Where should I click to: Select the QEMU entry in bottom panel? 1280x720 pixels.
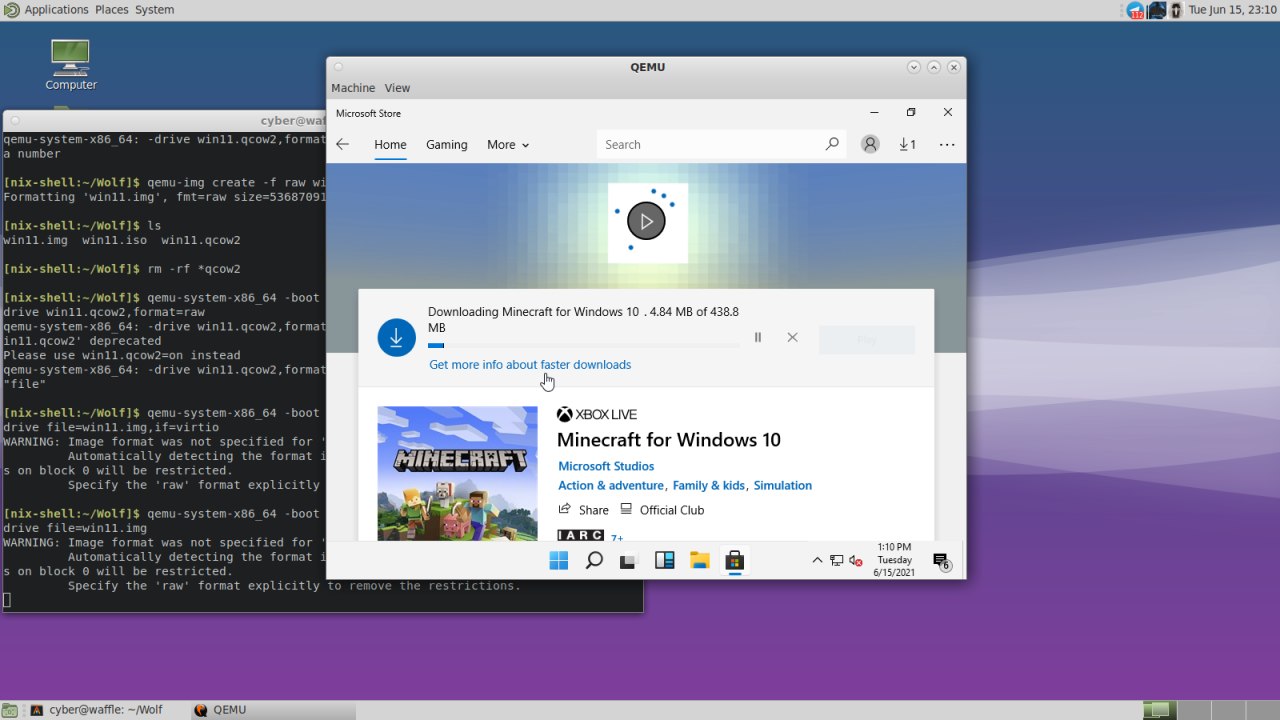[x=273, y=710]
